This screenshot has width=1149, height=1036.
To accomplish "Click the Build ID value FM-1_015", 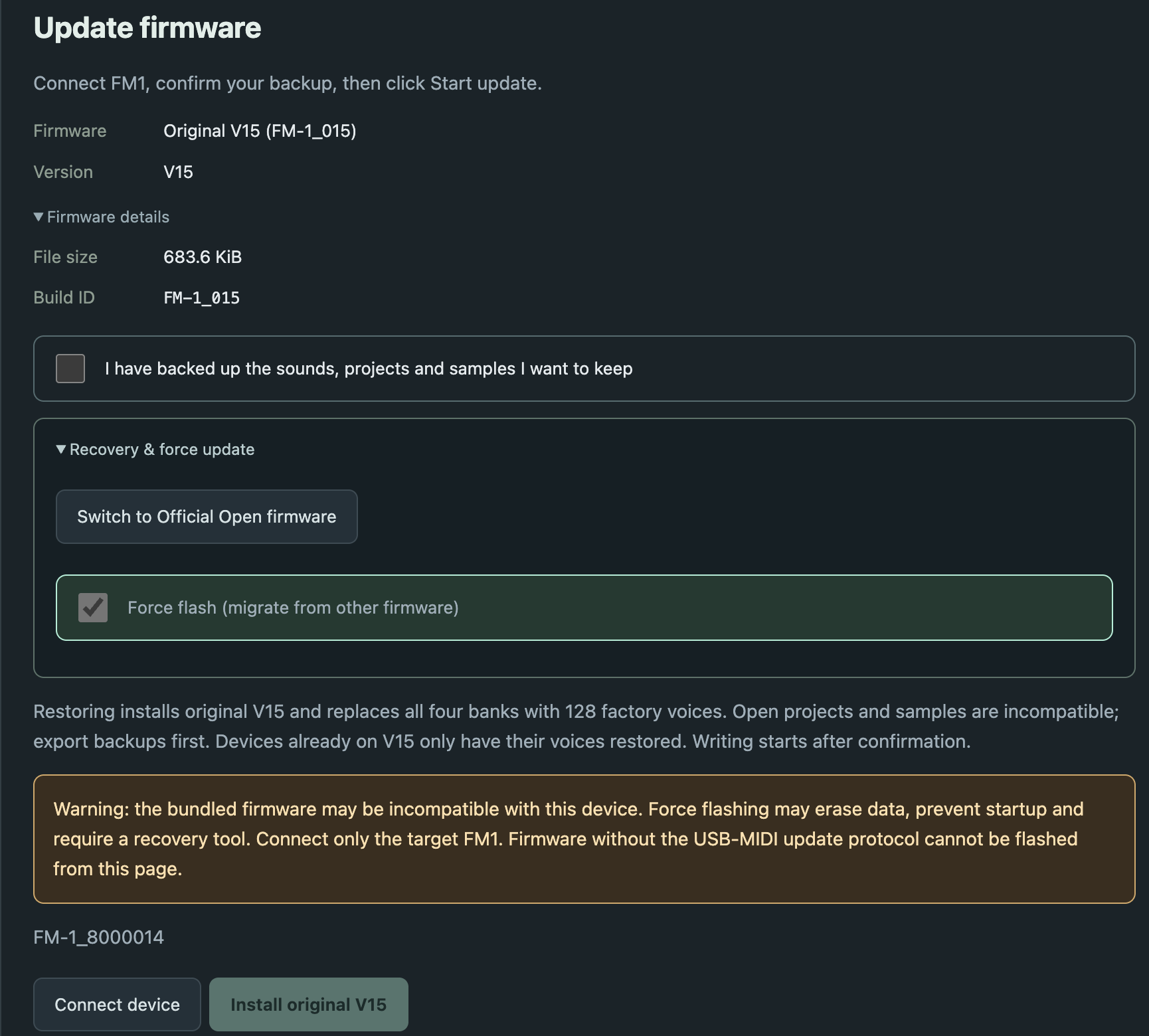I will coord(201,298).
